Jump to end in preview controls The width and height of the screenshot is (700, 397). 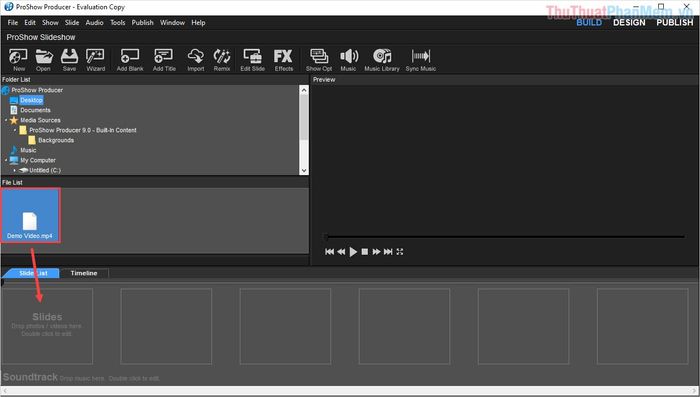pyautogui.click(x=388, y=252)
